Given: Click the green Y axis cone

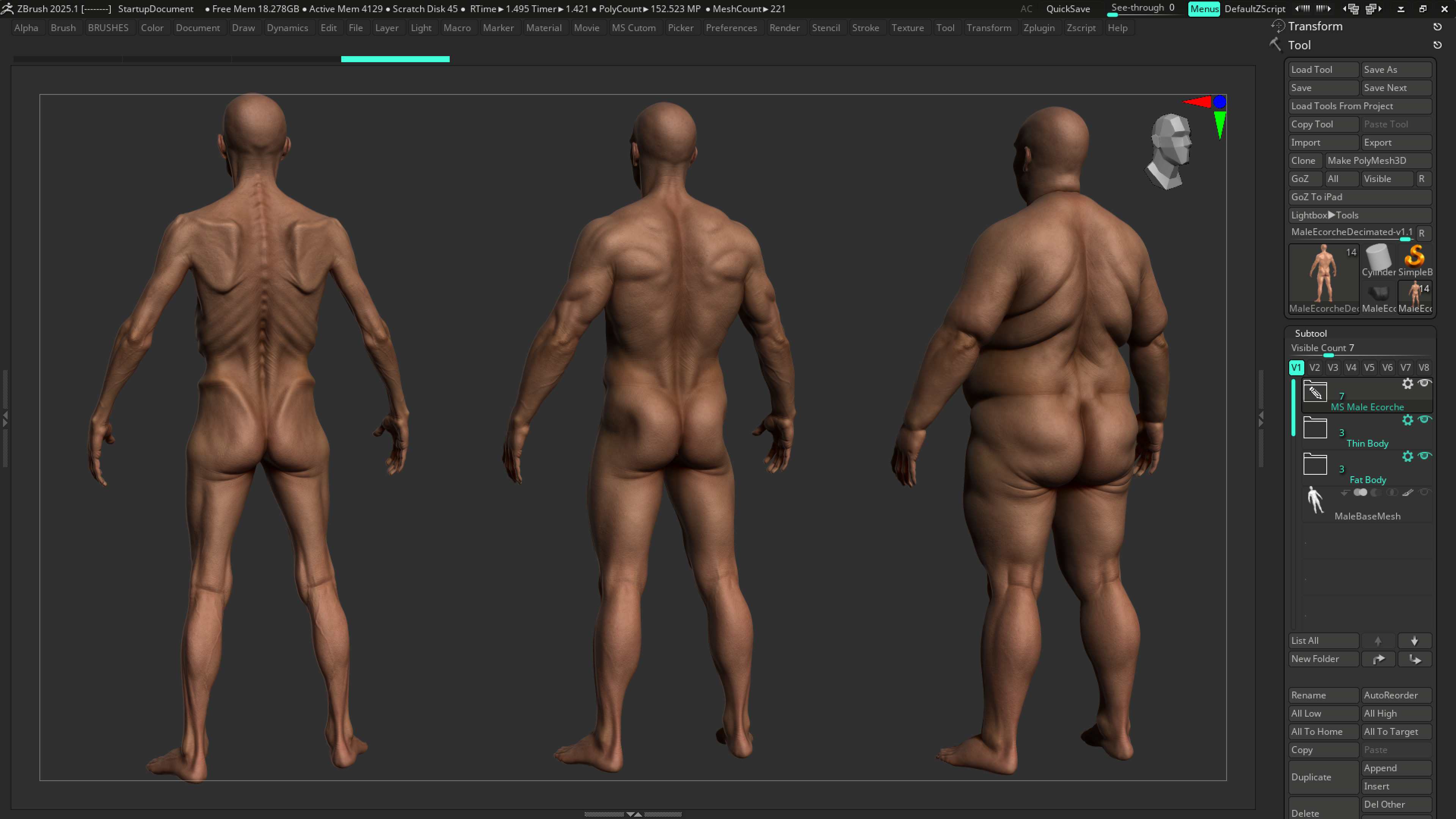Looking at the screenshot, I should 1220,124.
